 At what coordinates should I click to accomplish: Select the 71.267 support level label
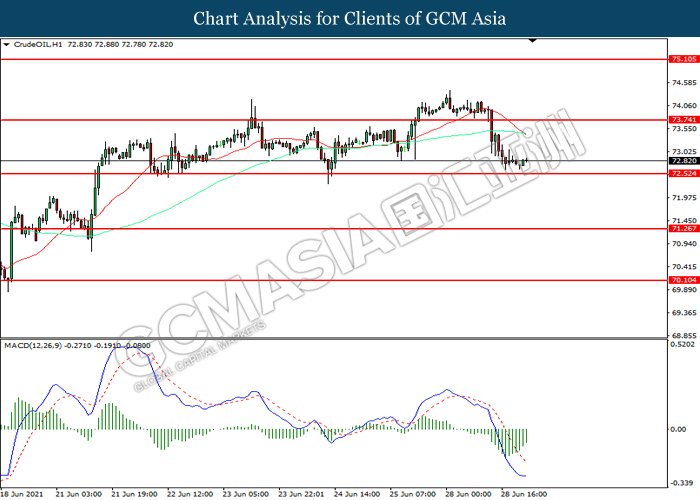[683, 229]
